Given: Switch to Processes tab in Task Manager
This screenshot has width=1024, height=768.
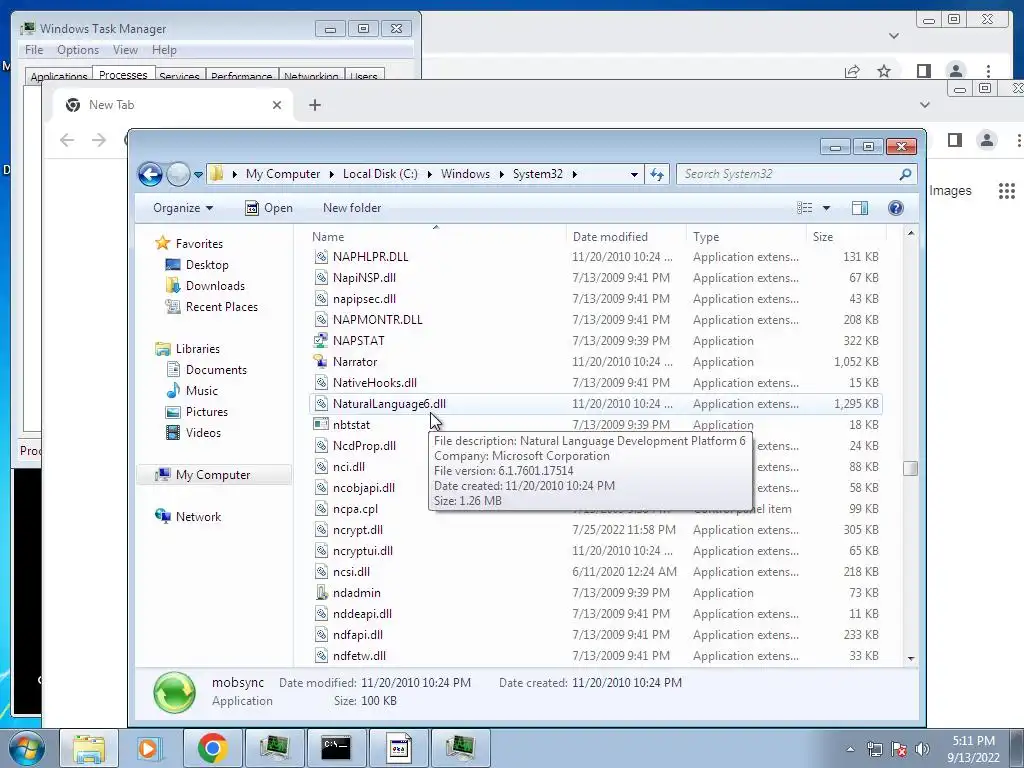Looking at the screenshot, I should click(123, 74).
